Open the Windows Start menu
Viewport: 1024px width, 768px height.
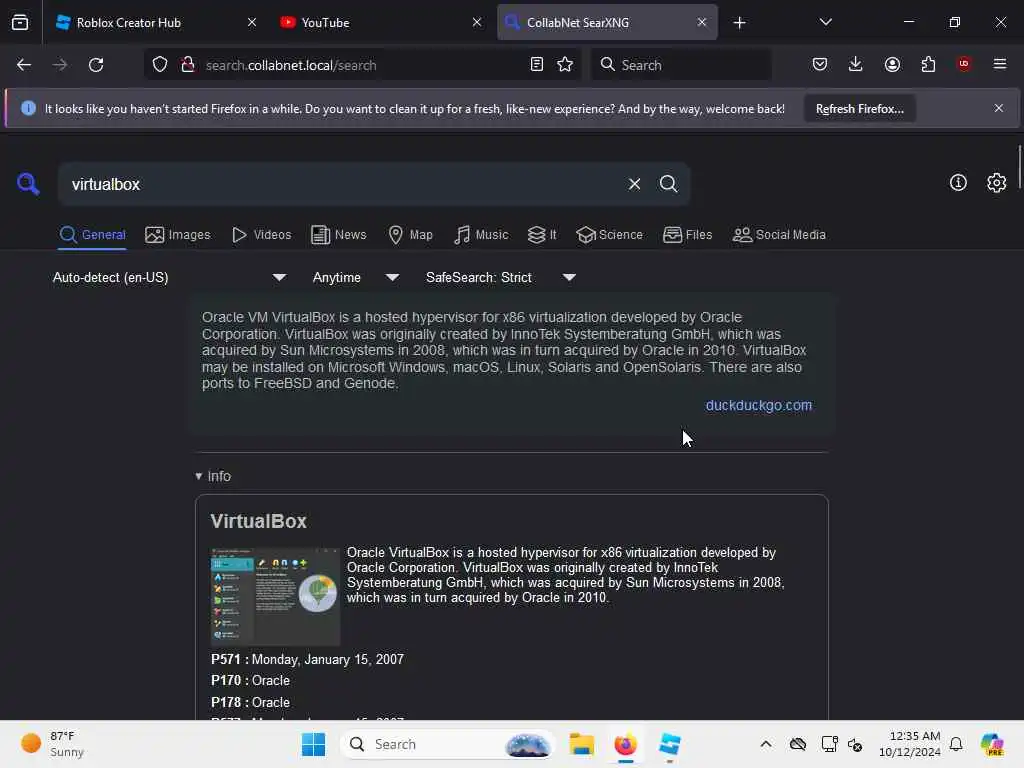coord(313,744)
